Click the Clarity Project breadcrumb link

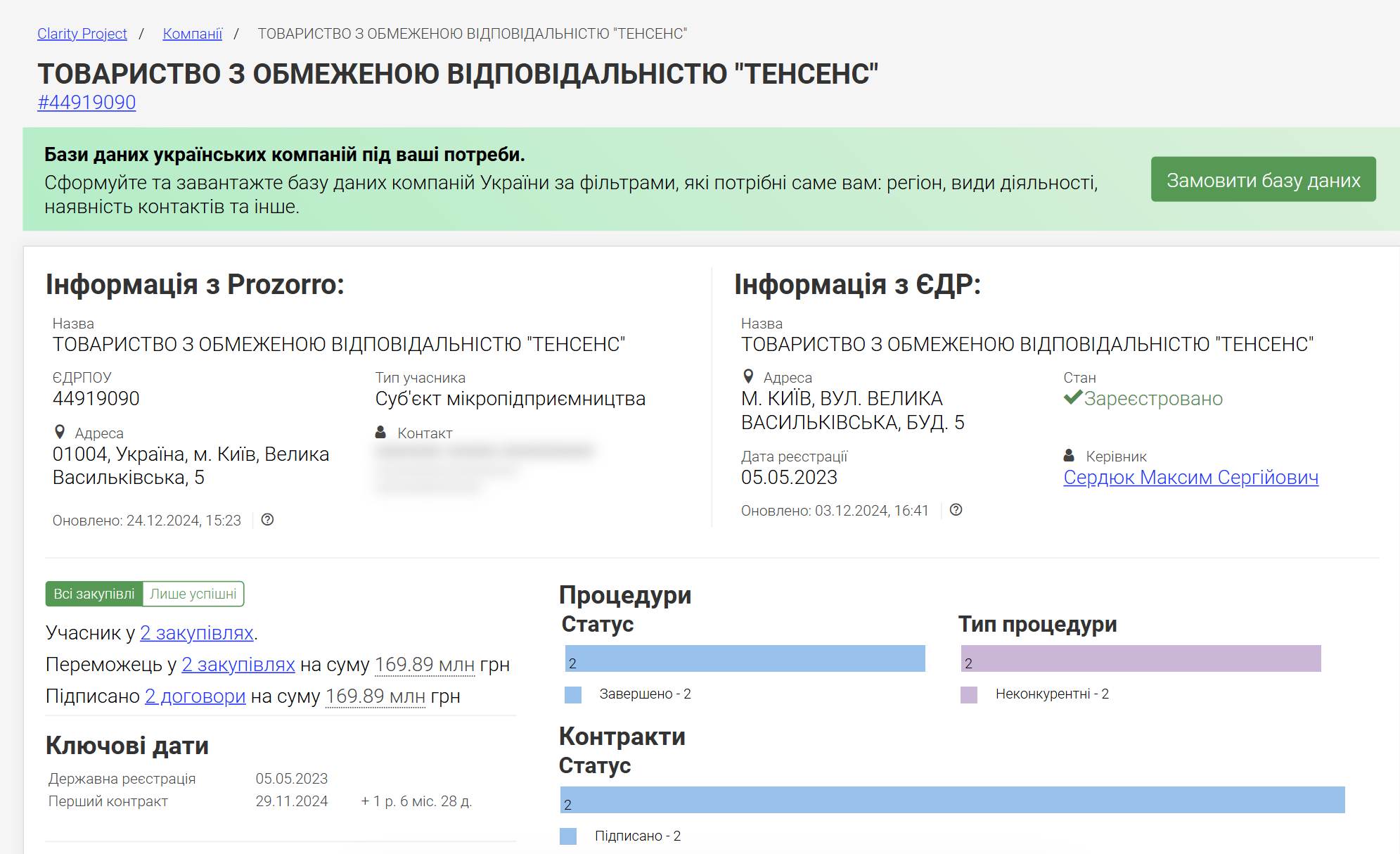pos(82,33)
